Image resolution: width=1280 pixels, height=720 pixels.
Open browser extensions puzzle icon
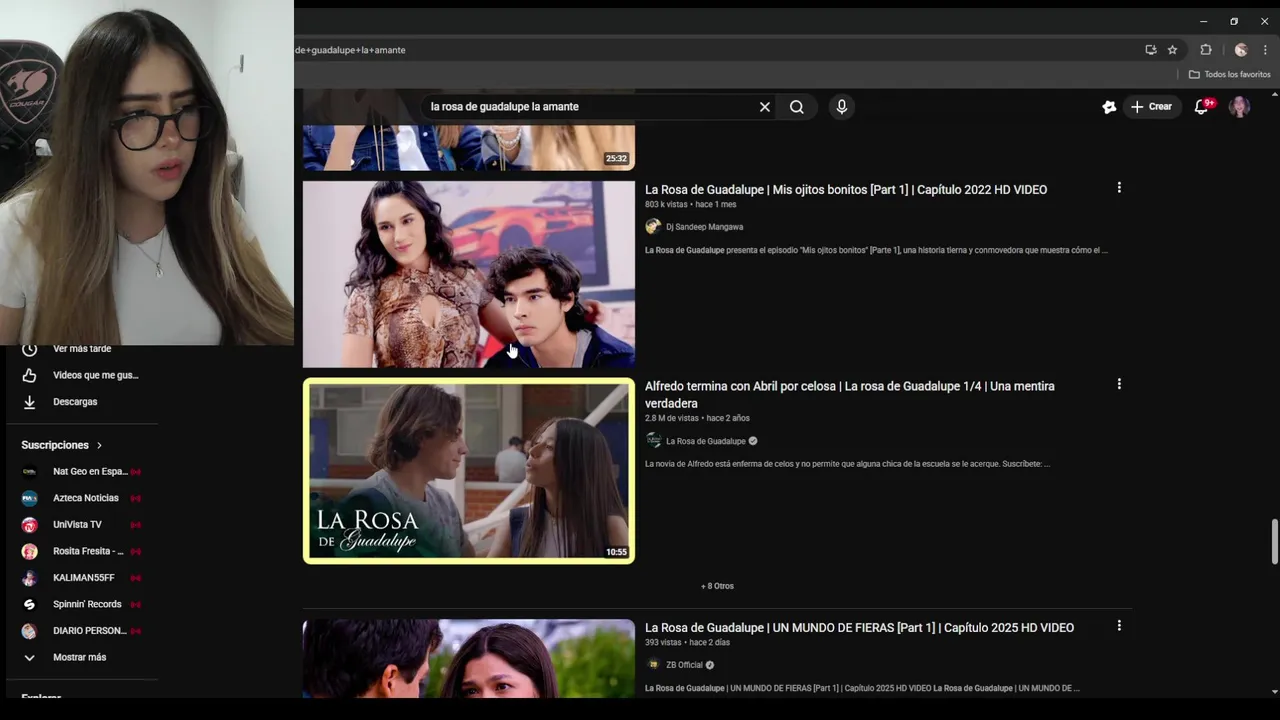click(1206, 50)
